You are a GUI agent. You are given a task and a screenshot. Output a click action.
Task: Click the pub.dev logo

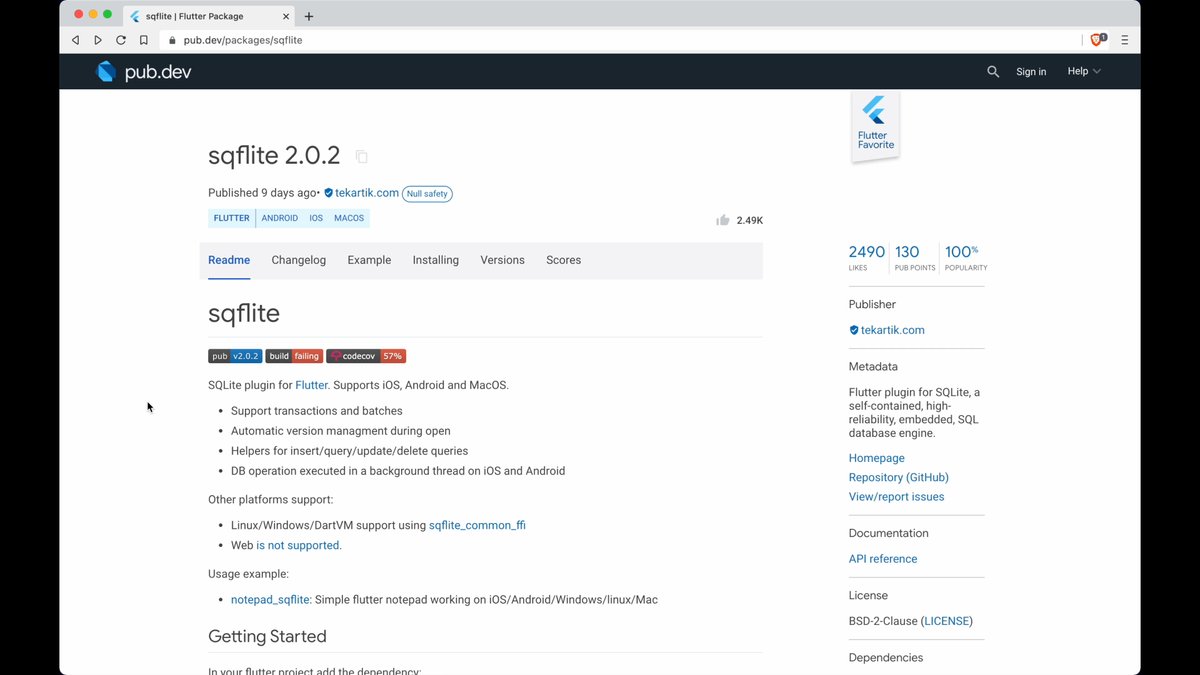point(142,72)
